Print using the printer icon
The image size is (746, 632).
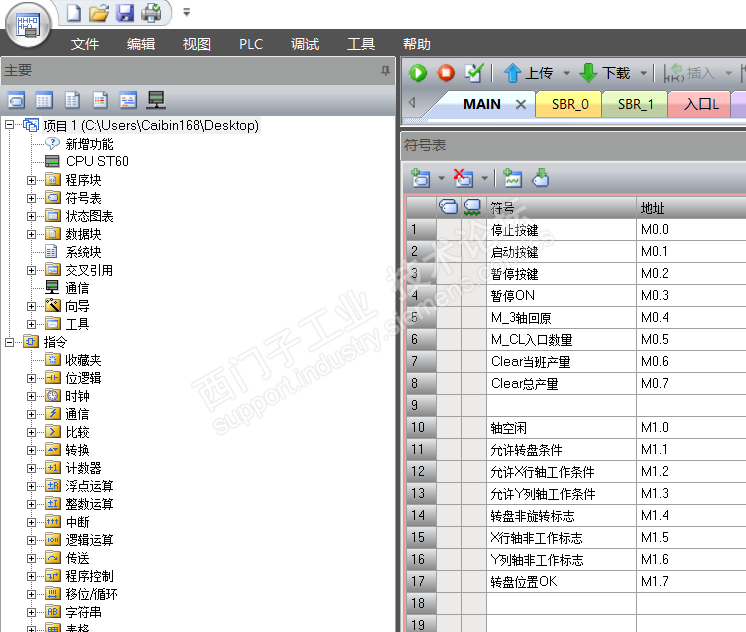click(x=151, y=12)
